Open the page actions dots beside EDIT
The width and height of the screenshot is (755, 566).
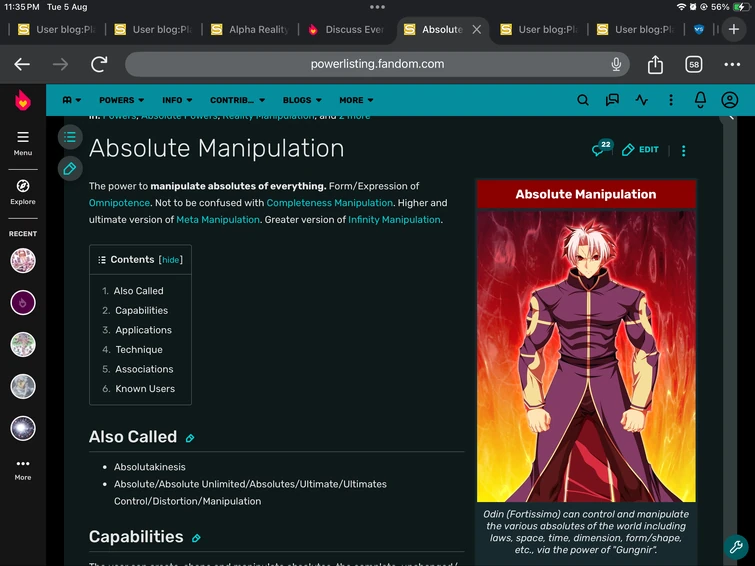pyautogui.click(x=683, y=151)
